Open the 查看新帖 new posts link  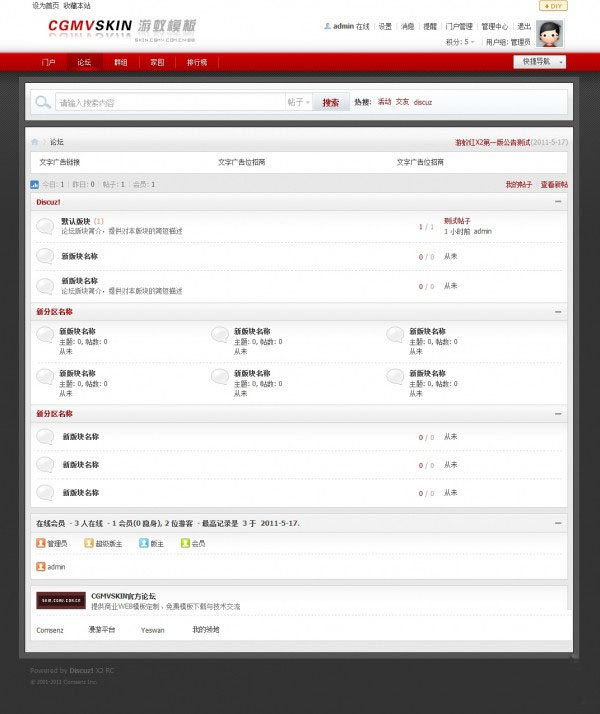coord(554,184)
